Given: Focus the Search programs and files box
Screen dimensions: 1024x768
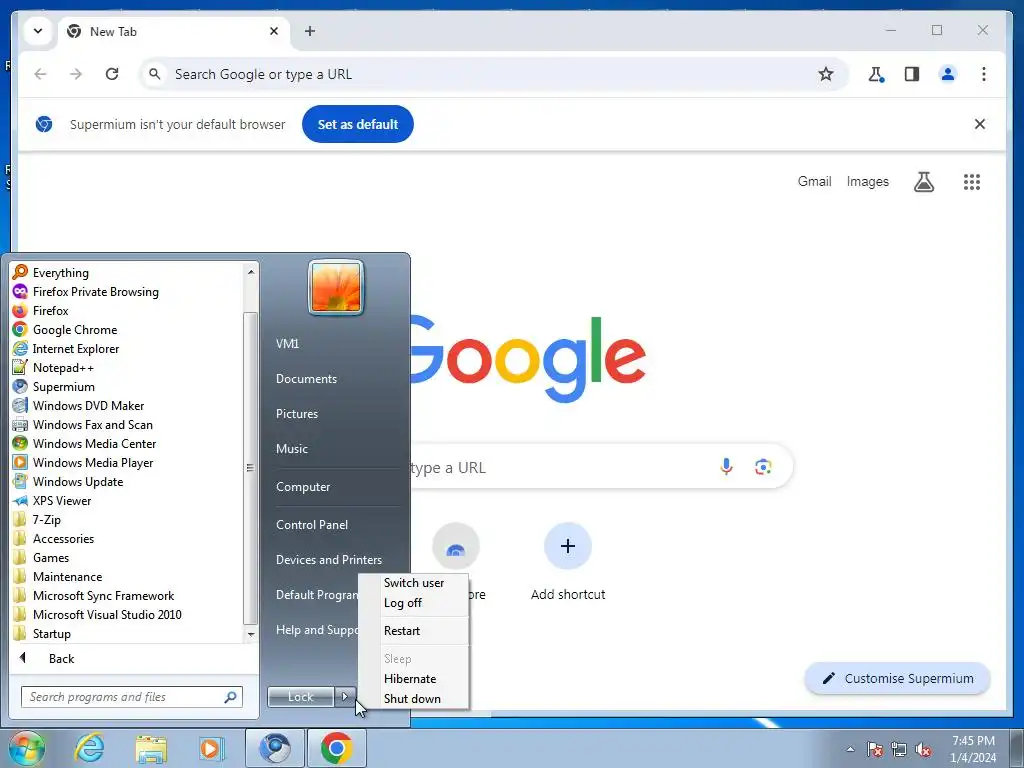Looking at the screenshot, I should coord(131,697).
